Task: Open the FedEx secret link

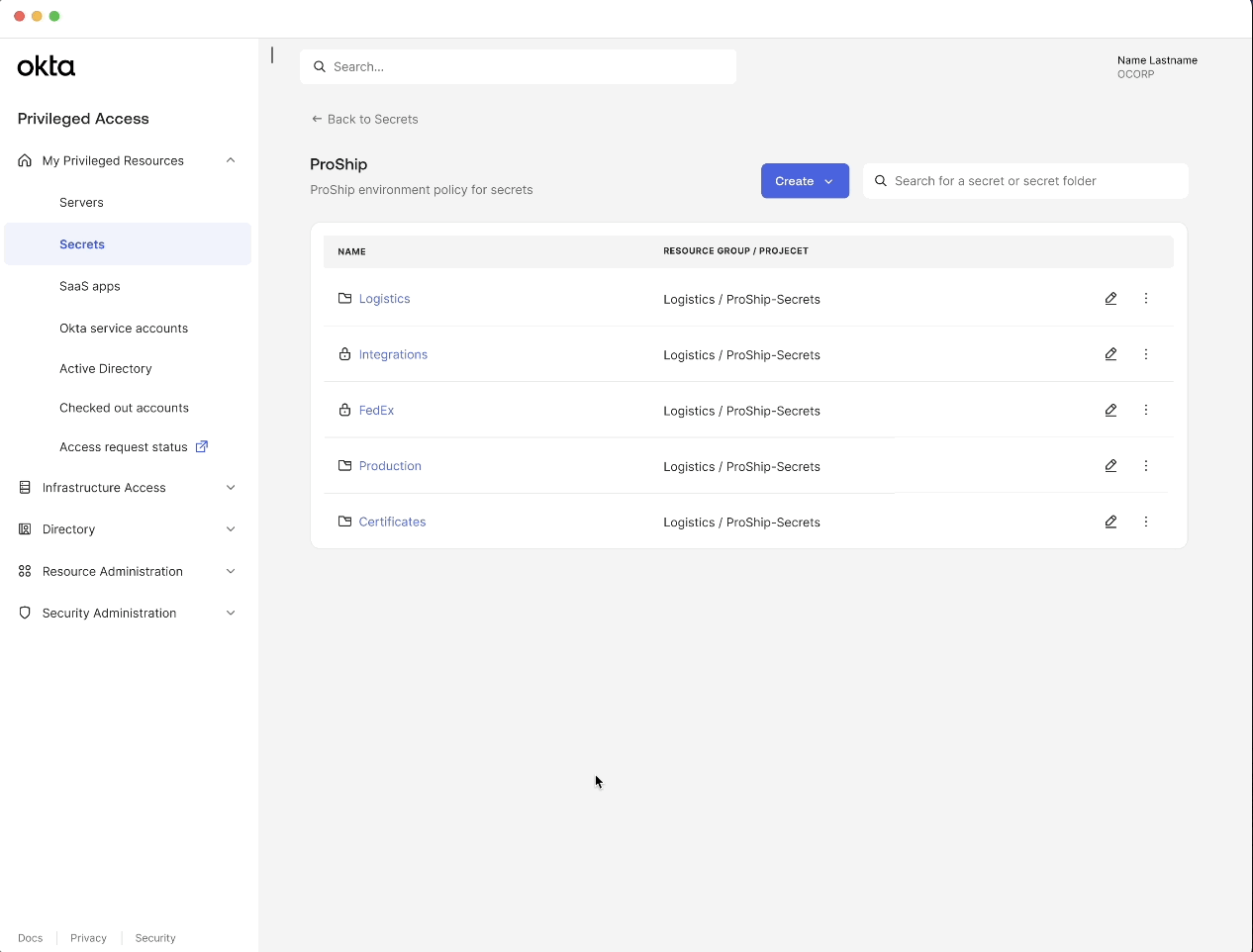Action: coord(376,410)
